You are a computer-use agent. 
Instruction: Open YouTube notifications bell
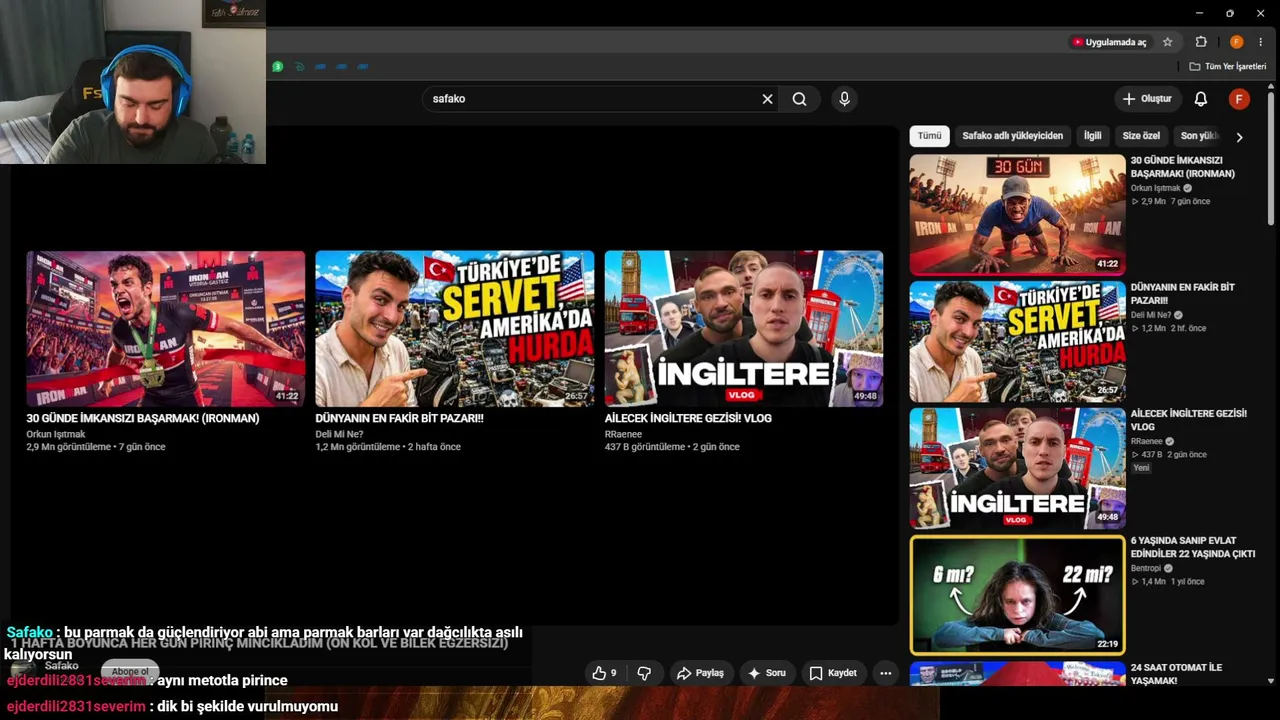click(x=1201, y=99)
